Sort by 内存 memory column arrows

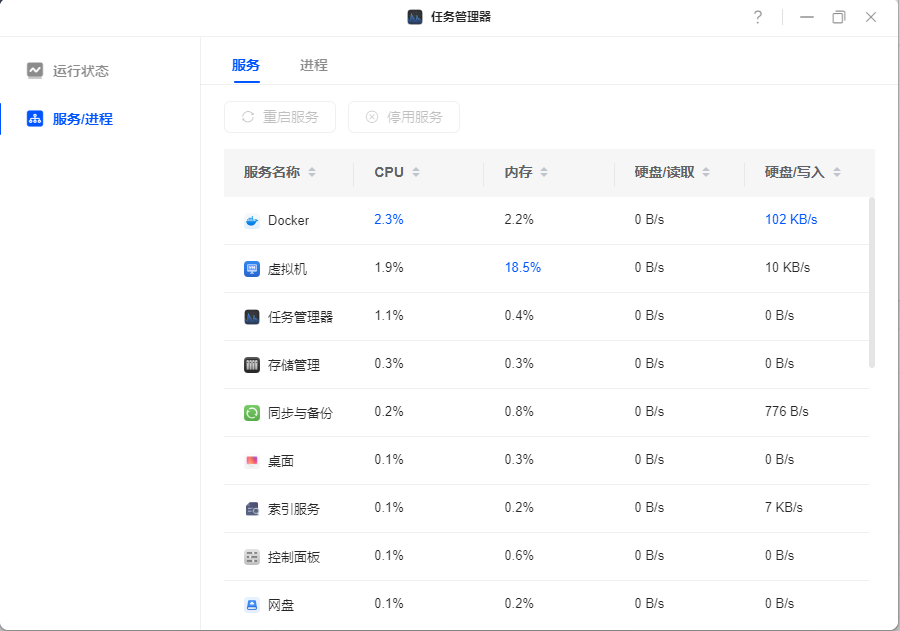(x=544, y=172)
